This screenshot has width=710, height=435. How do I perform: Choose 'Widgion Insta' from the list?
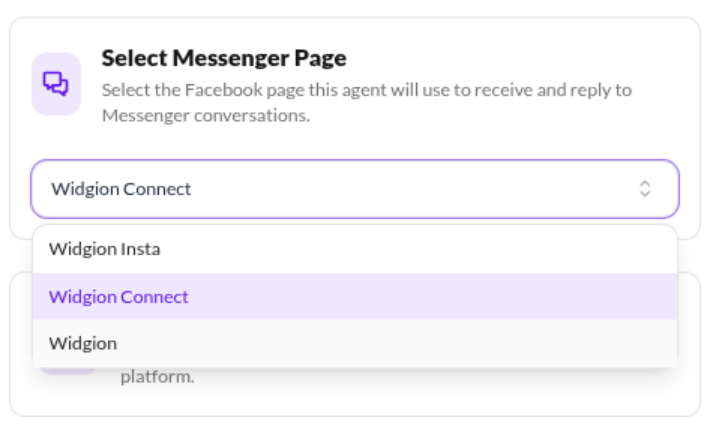coord(105,249)
